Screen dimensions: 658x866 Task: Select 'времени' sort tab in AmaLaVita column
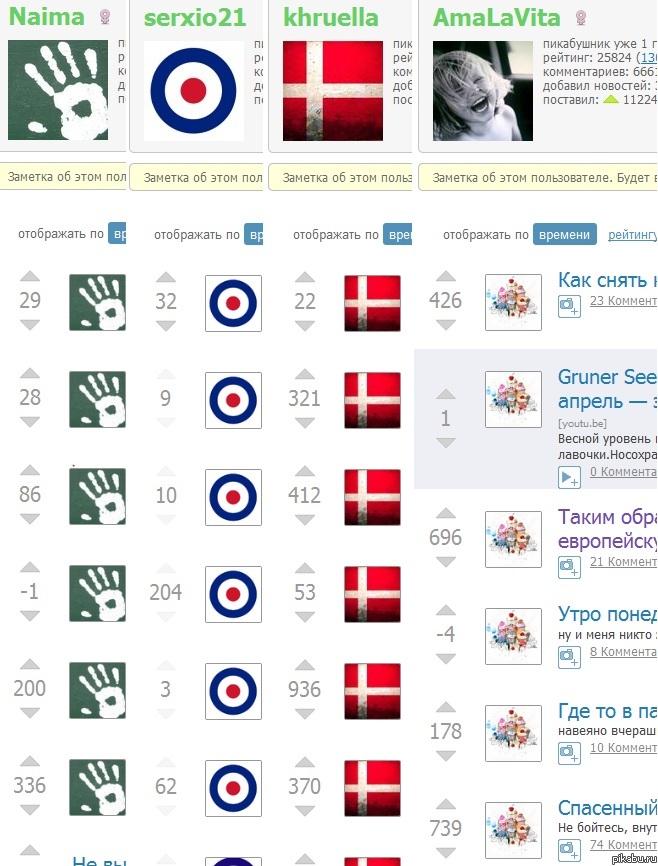pyautogui.click(x=564, y=234)
